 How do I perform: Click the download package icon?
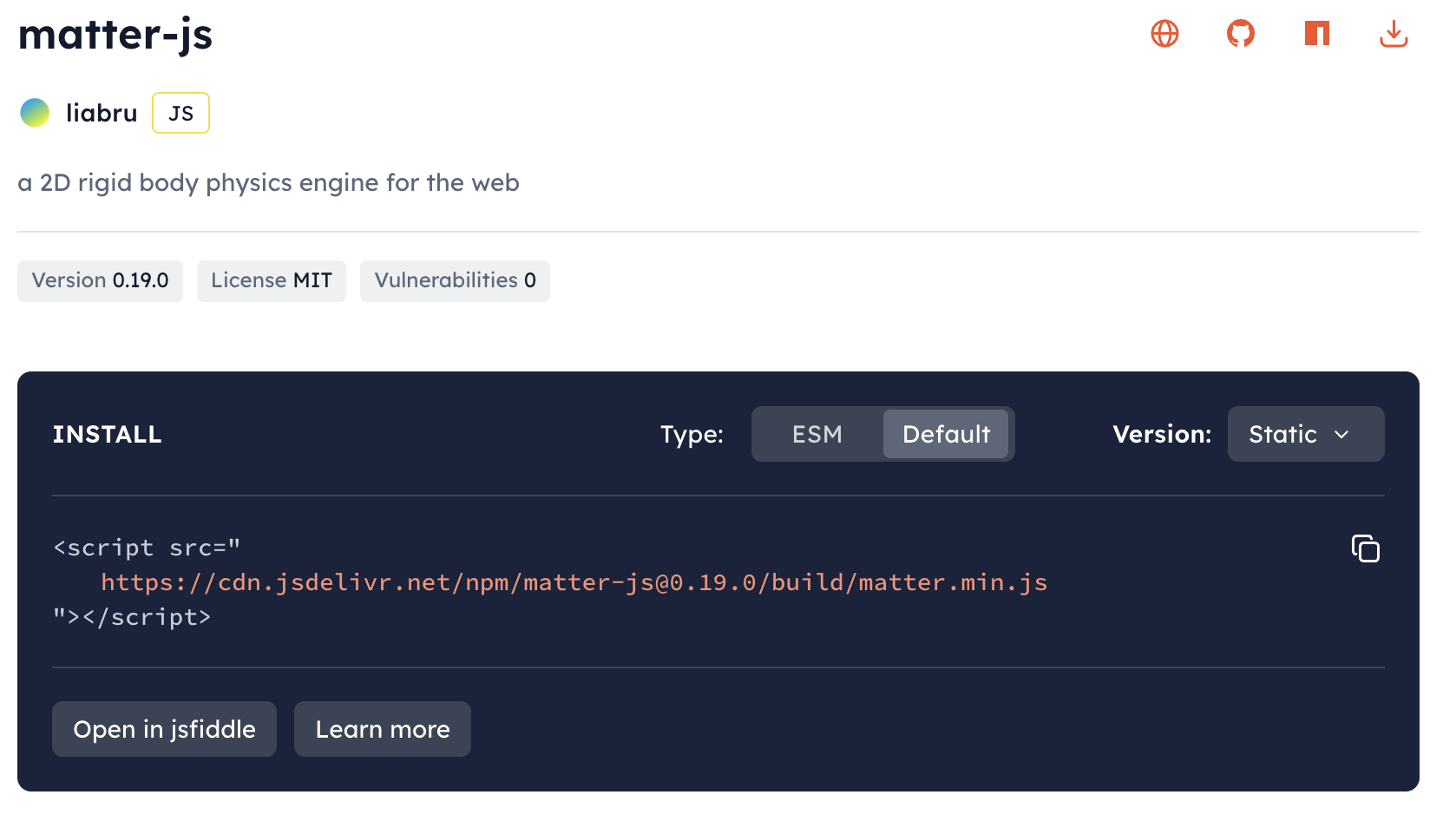coord(1394,34)
